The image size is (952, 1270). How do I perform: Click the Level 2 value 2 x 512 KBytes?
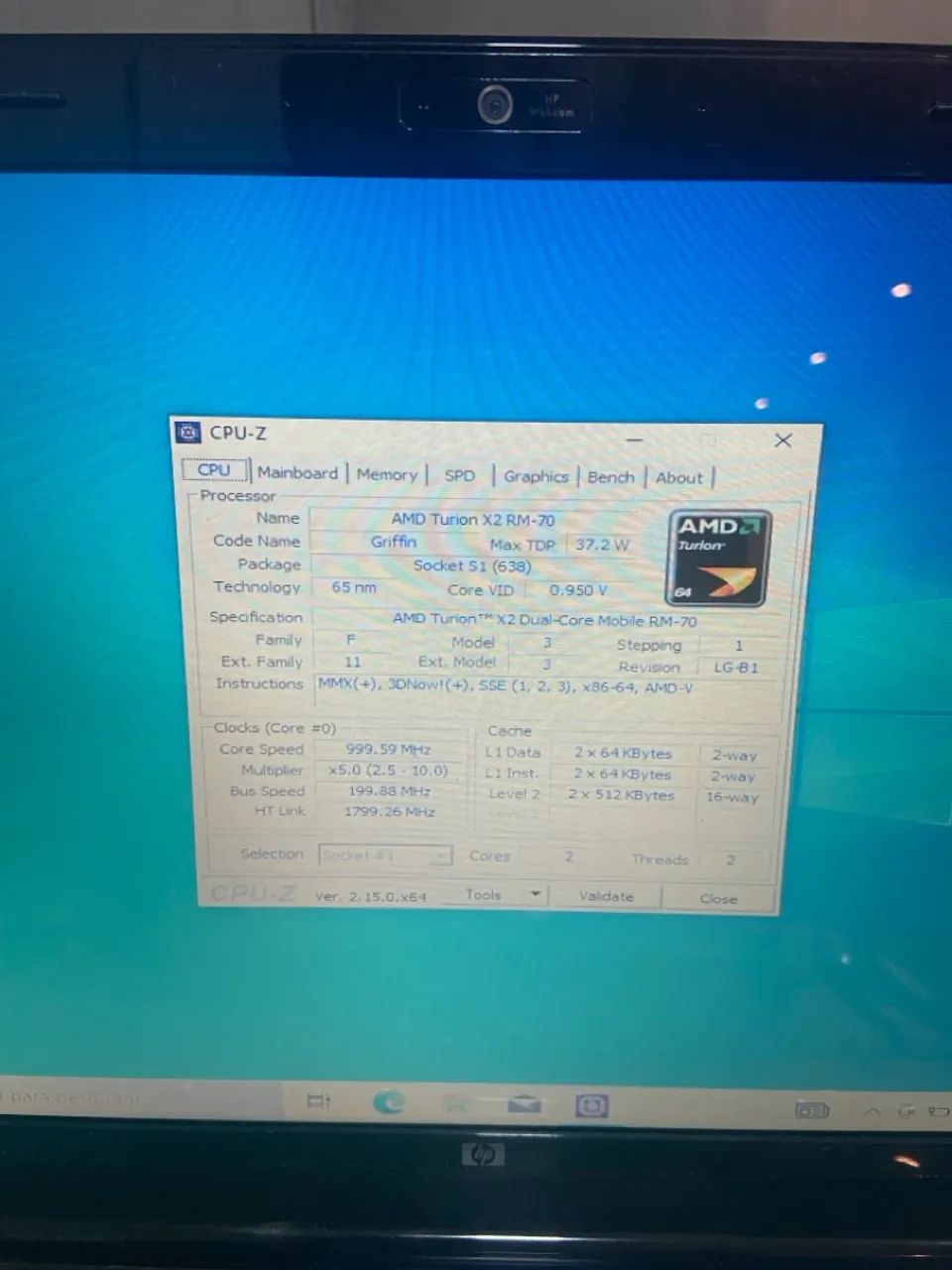point(623,795)
